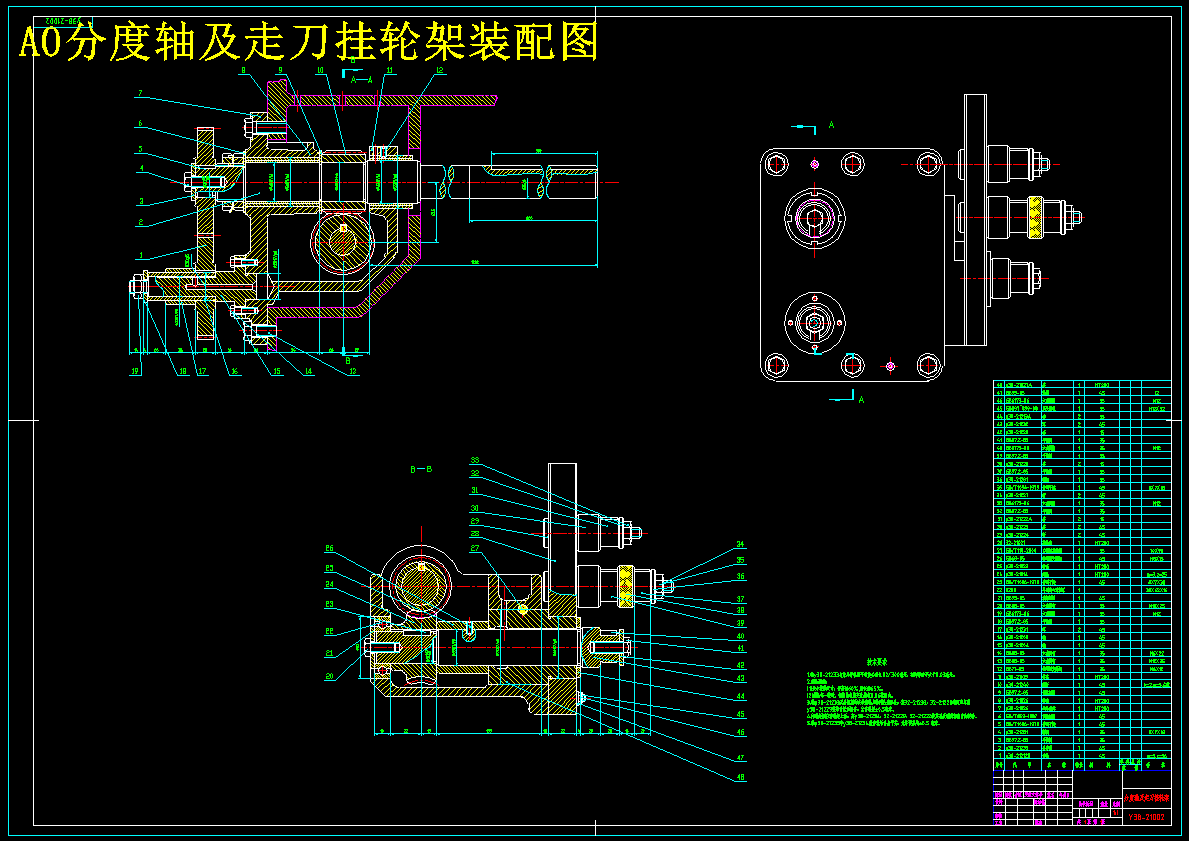
Task: Pick callout number 13 below the shaft view
Action: pyautogui.click(x=354, y=372)
